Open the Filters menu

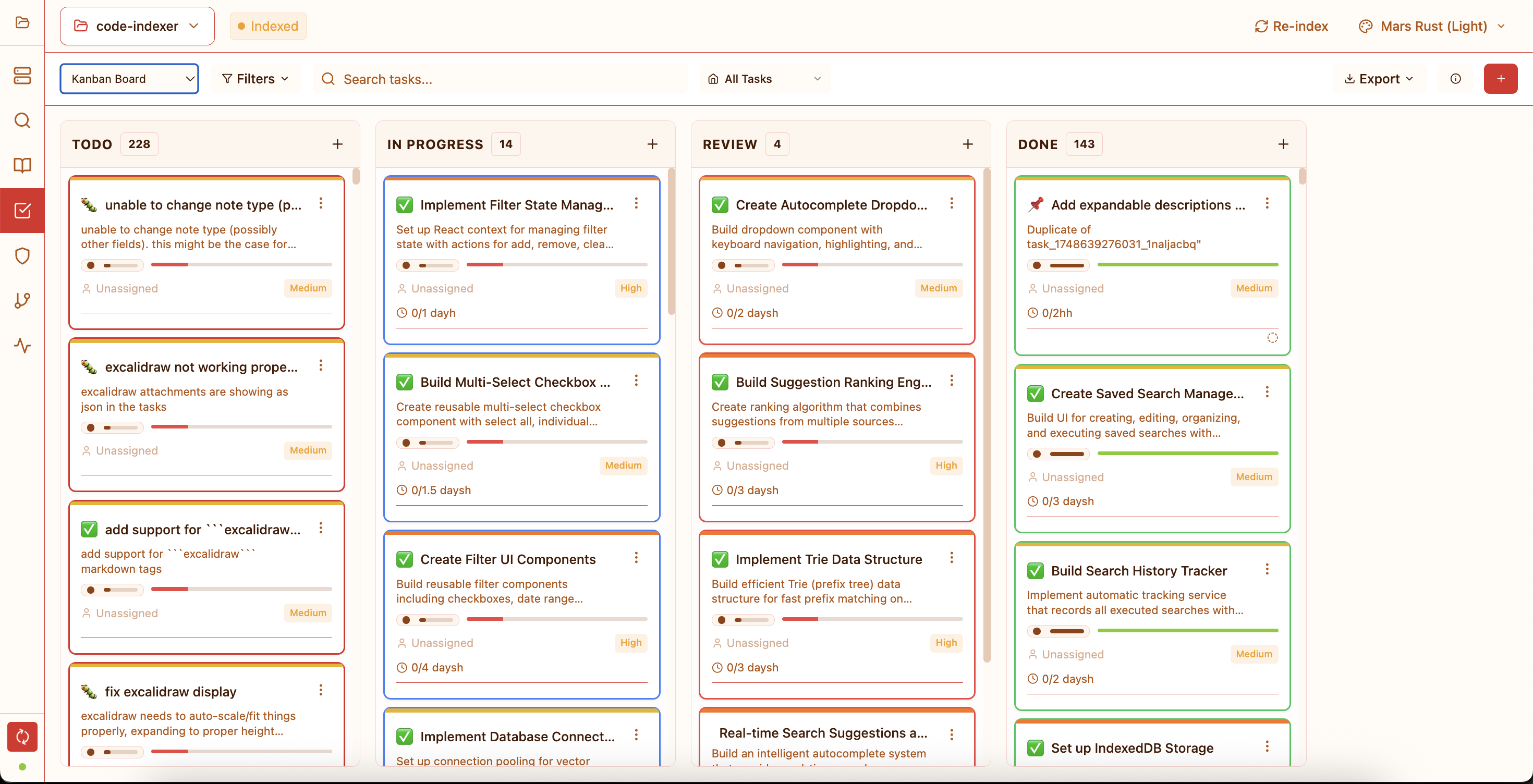tap(256, 79)
